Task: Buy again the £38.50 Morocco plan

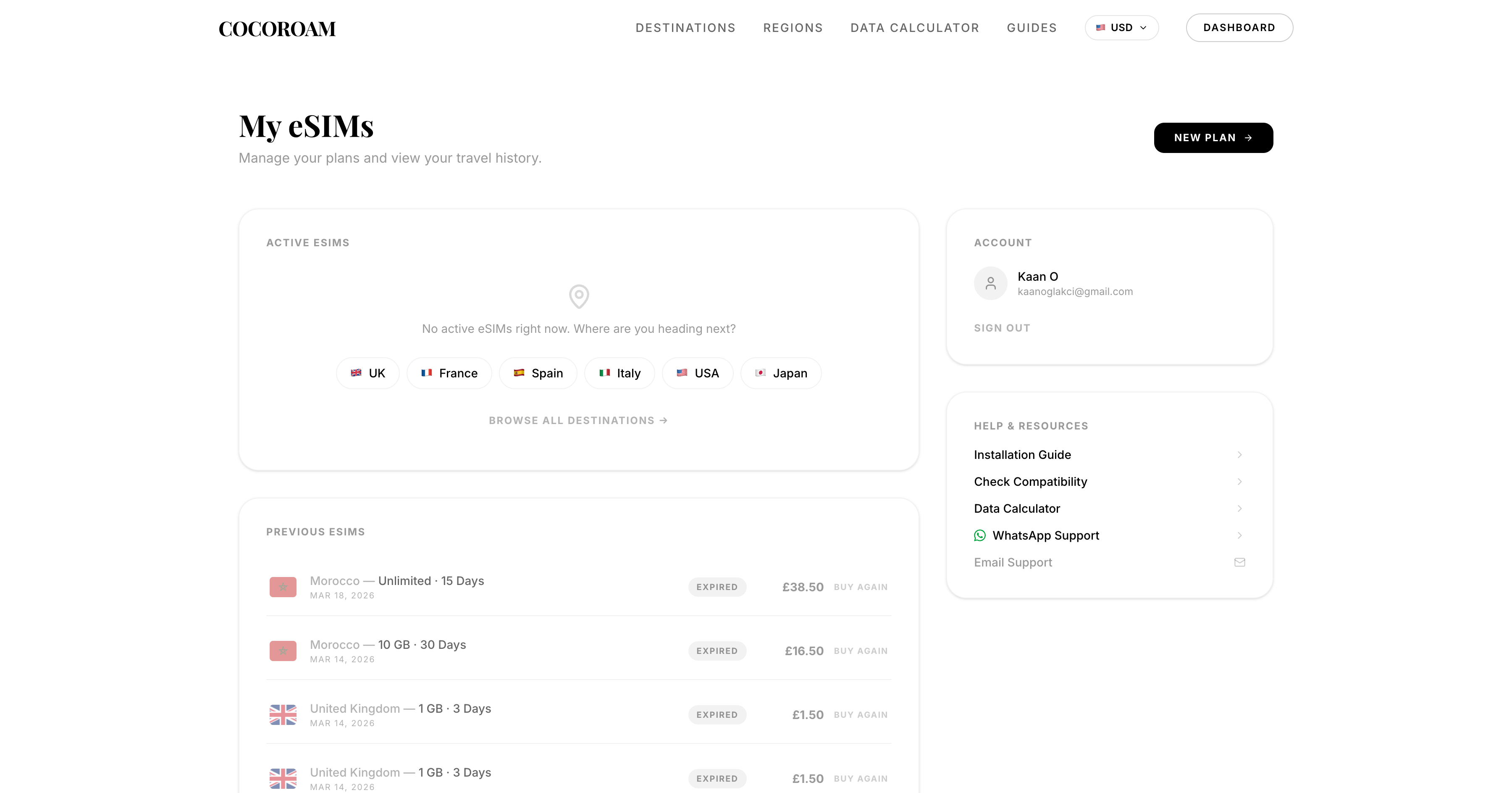Action: pos(861,587)
